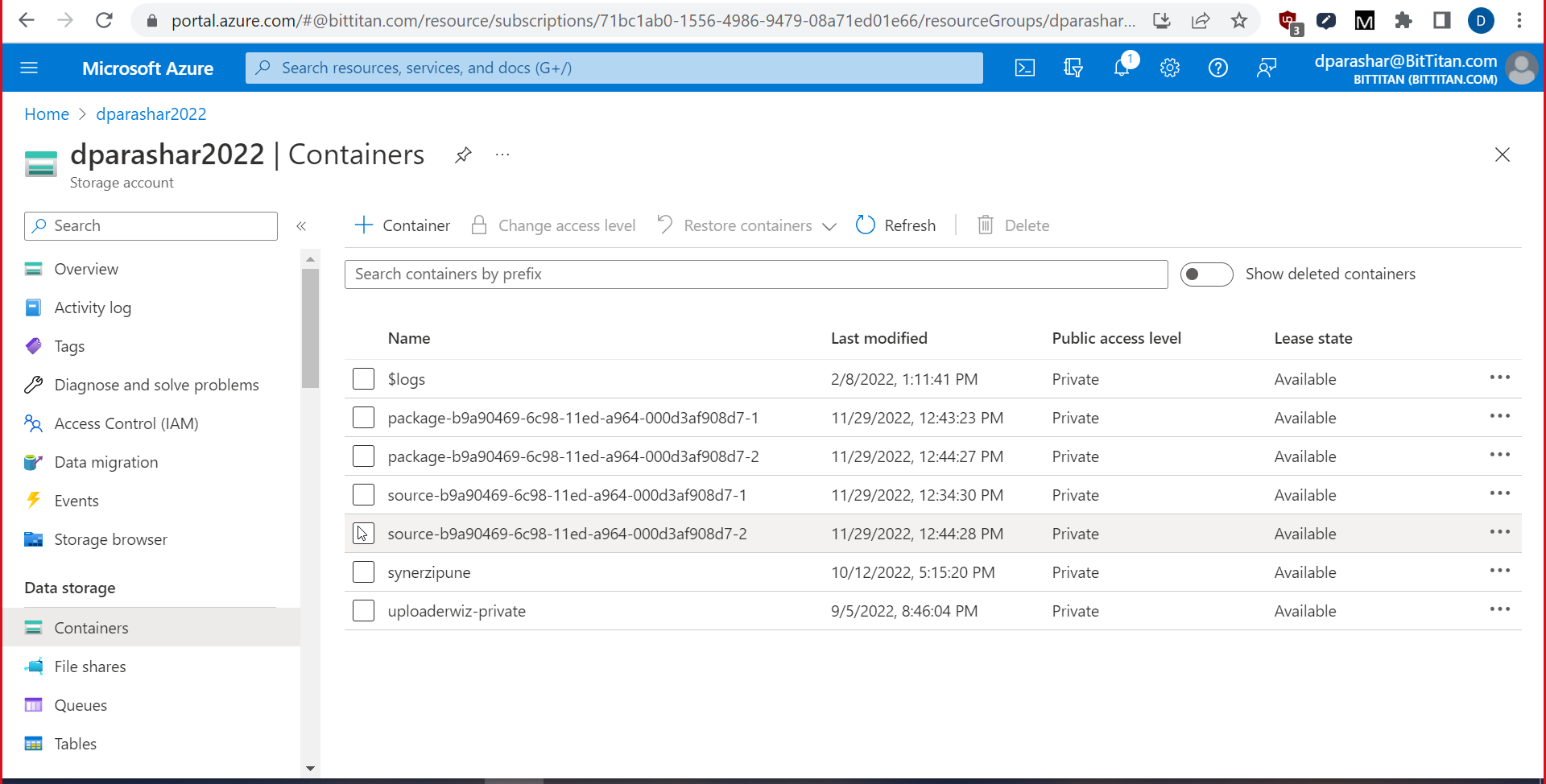
Task: Open row options for synerzipune container
Action: pos(1500,571)
